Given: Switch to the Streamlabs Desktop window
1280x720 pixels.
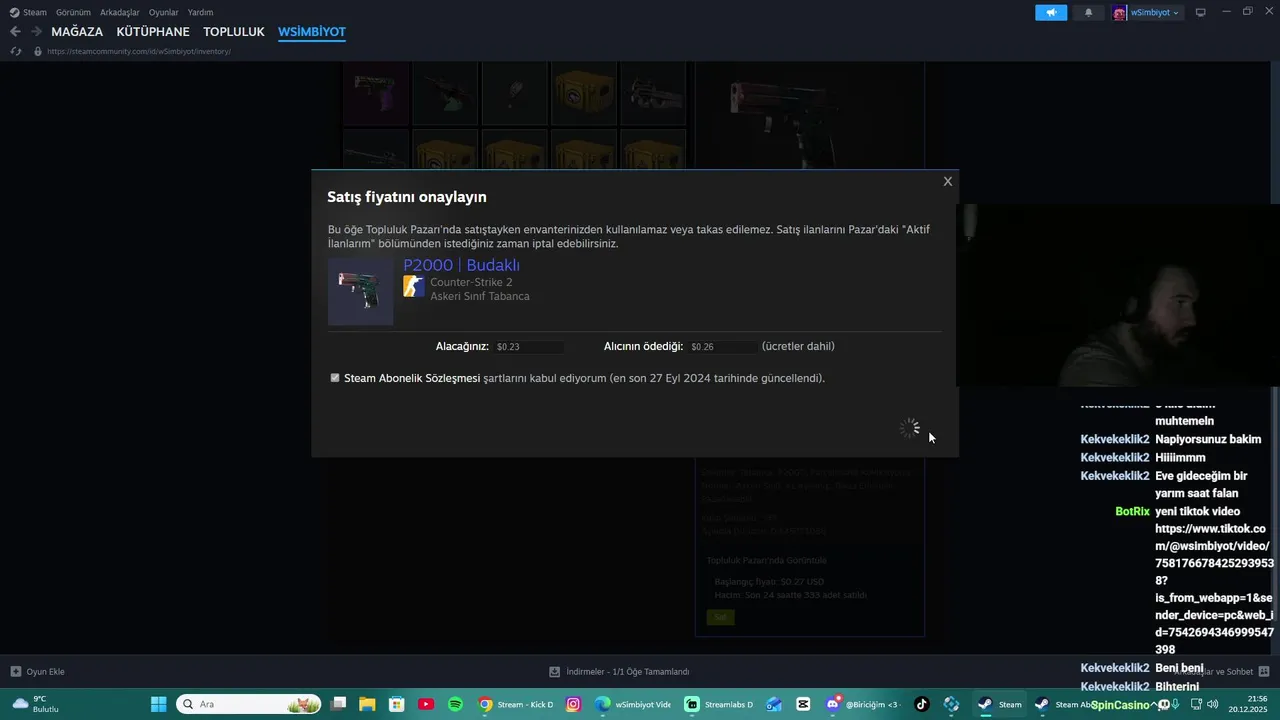Looking at the screenshot, I should [720, 704].
